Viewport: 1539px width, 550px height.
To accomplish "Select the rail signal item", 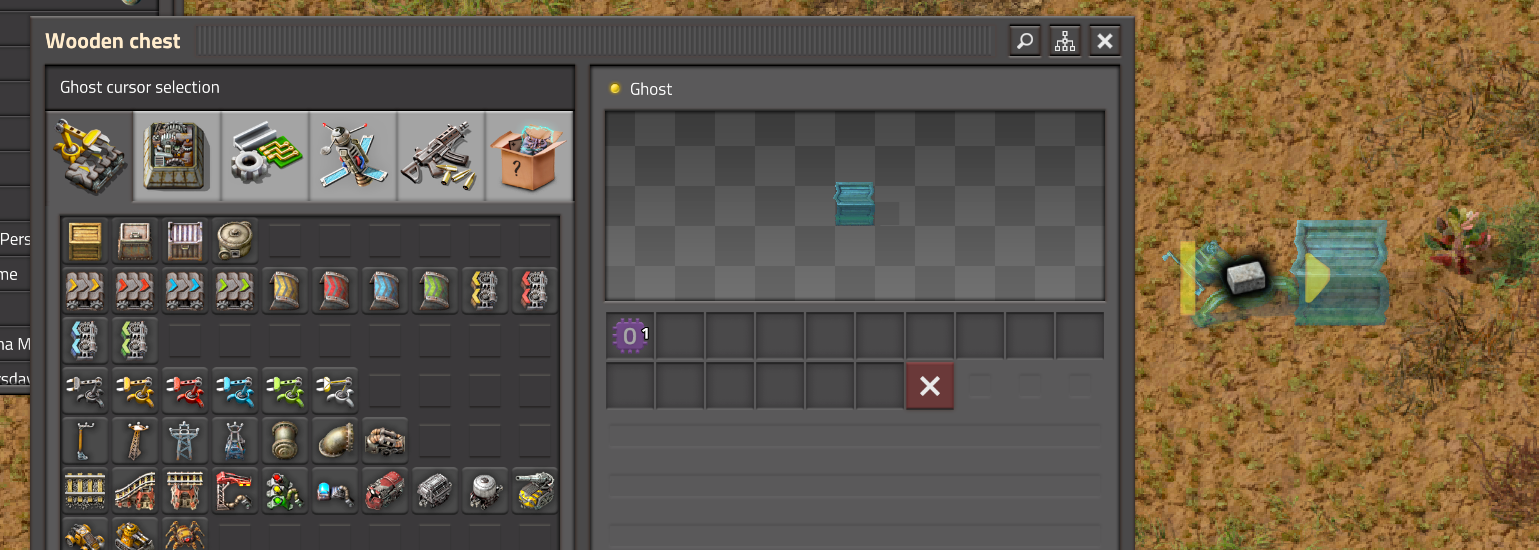I will pos(285,491).
